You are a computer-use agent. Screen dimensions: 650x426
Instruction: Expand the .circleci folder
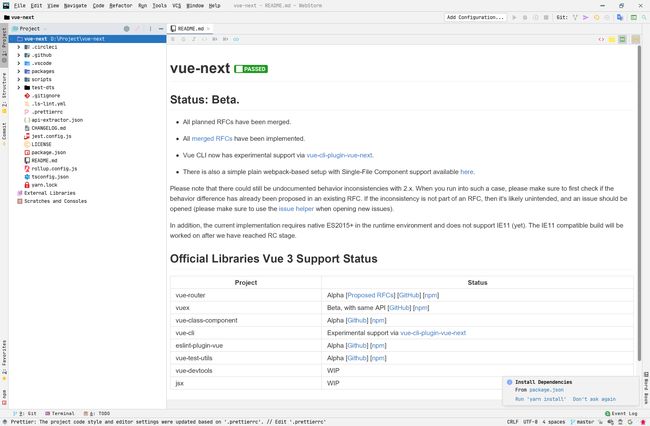pos(19,47)
